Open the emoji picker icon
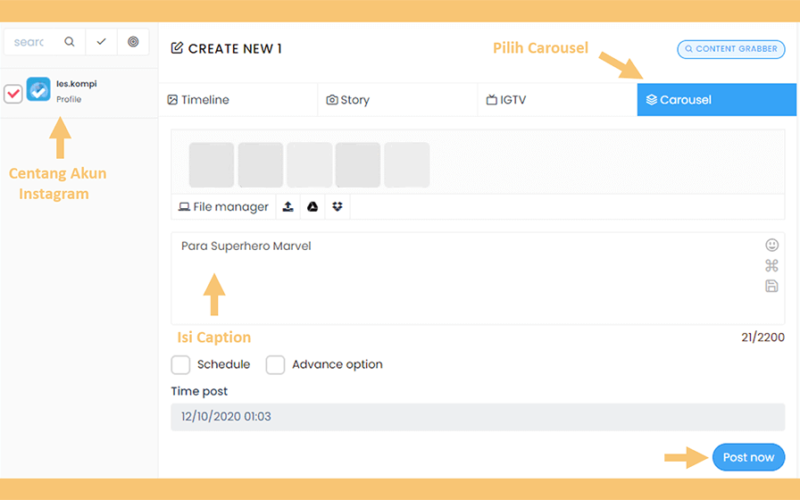Screen dimensions: 800x500 pyautogui.click(x=772, y=245)
